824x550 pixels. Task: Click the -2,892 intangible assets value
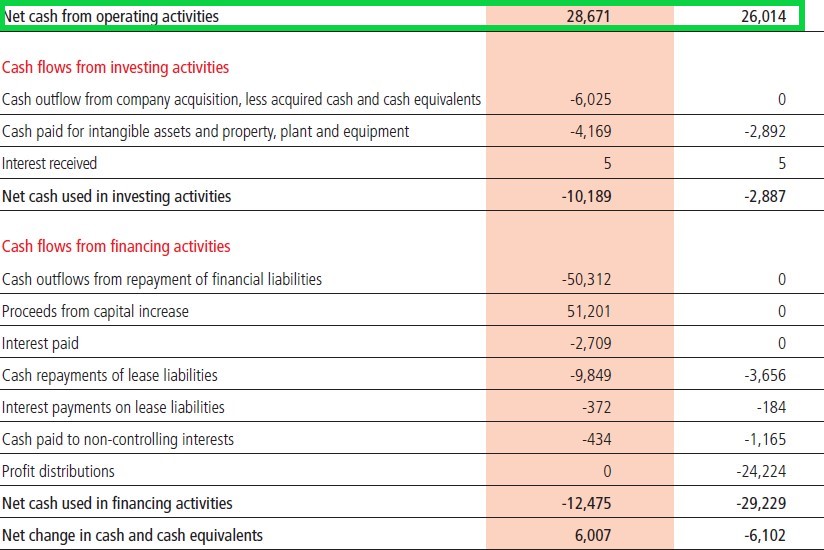766,131
